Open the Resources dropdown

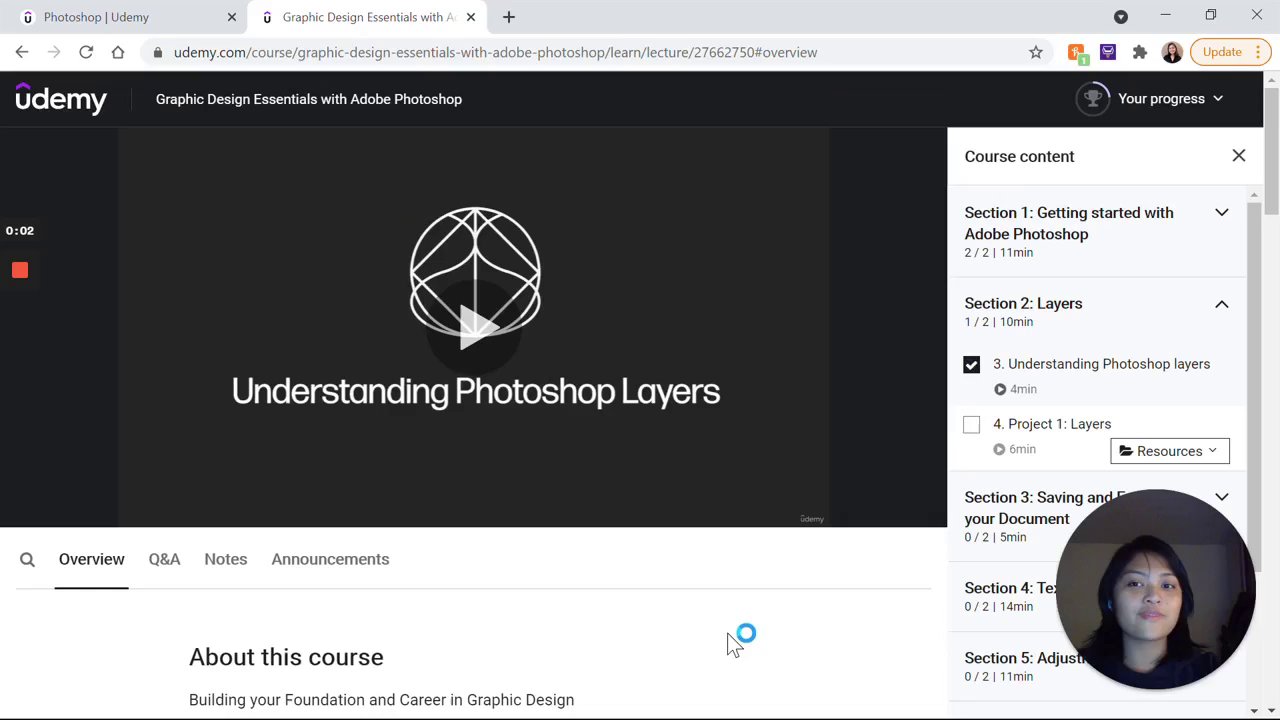click(x=1169, y=451)
